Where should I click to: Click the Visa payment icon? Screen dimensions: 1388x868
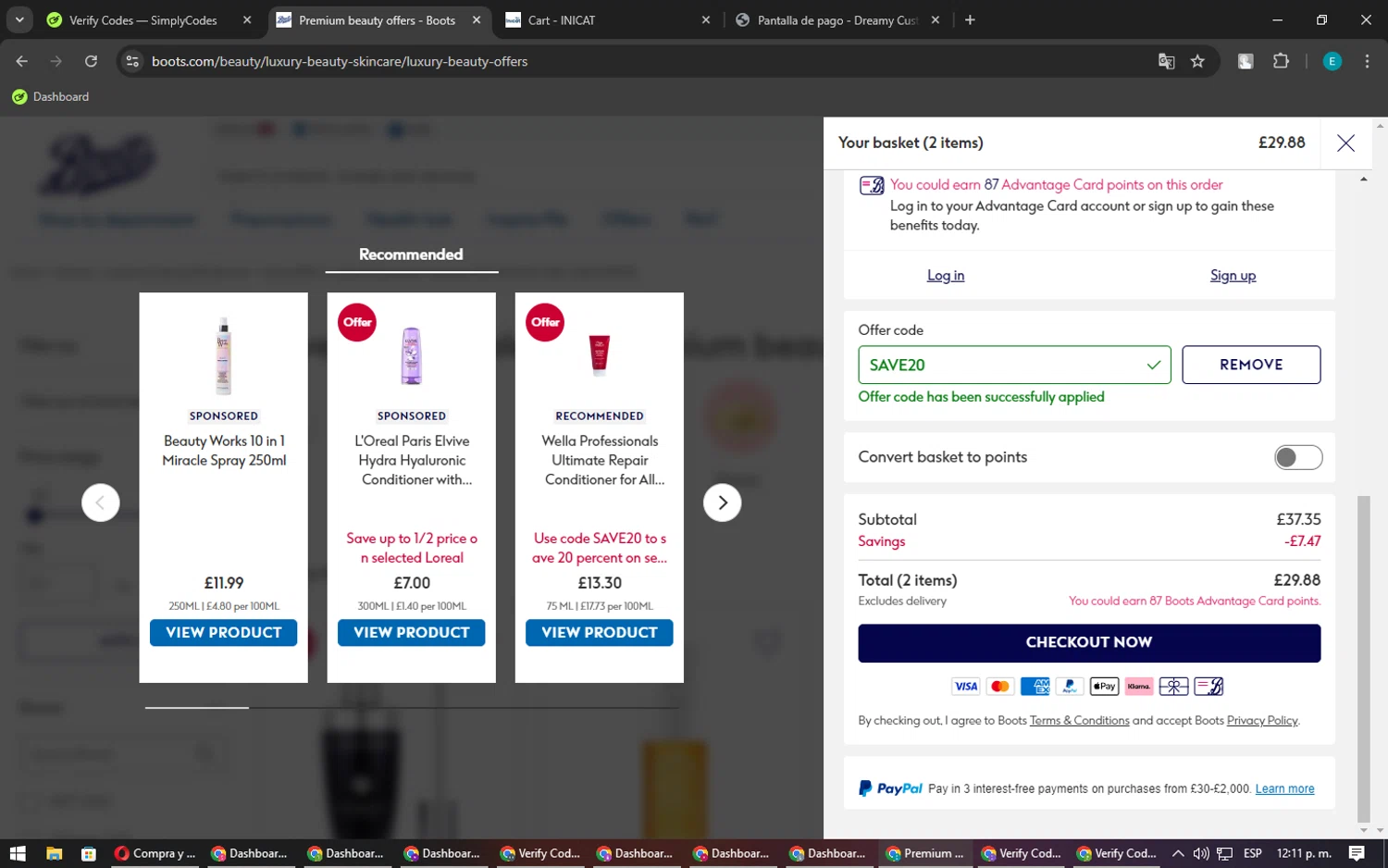point(965,687)
